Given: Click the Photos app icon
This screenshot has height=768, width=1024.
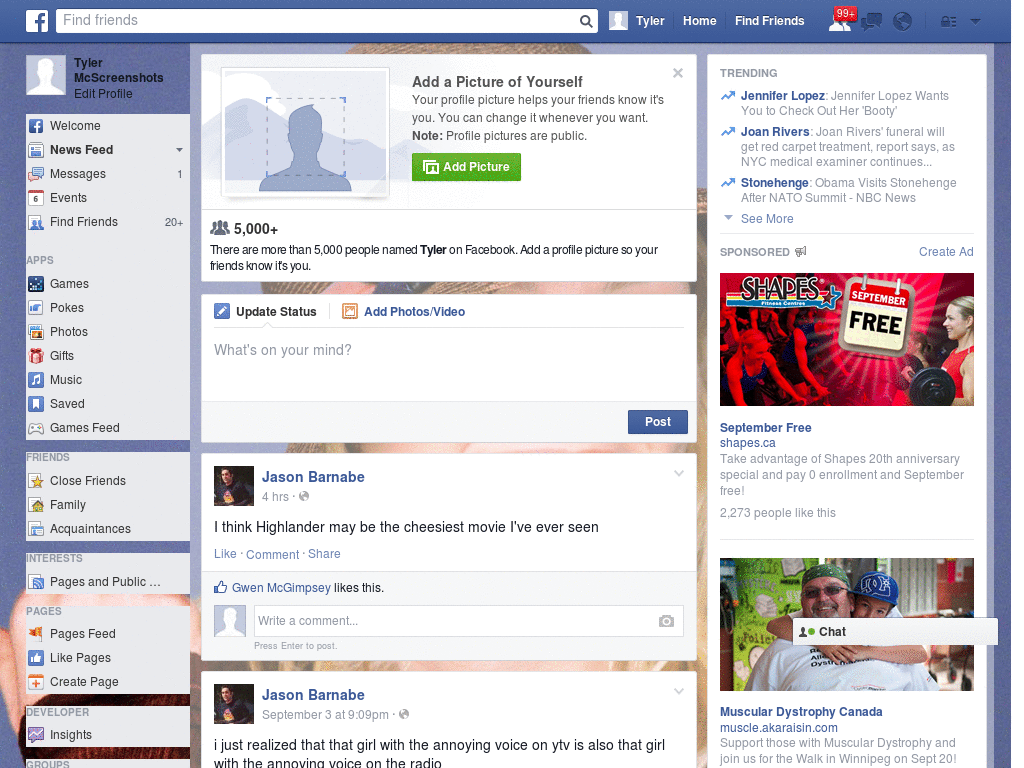Looking at the screenshot, I should pyautogui.click(x=36, y=332).
